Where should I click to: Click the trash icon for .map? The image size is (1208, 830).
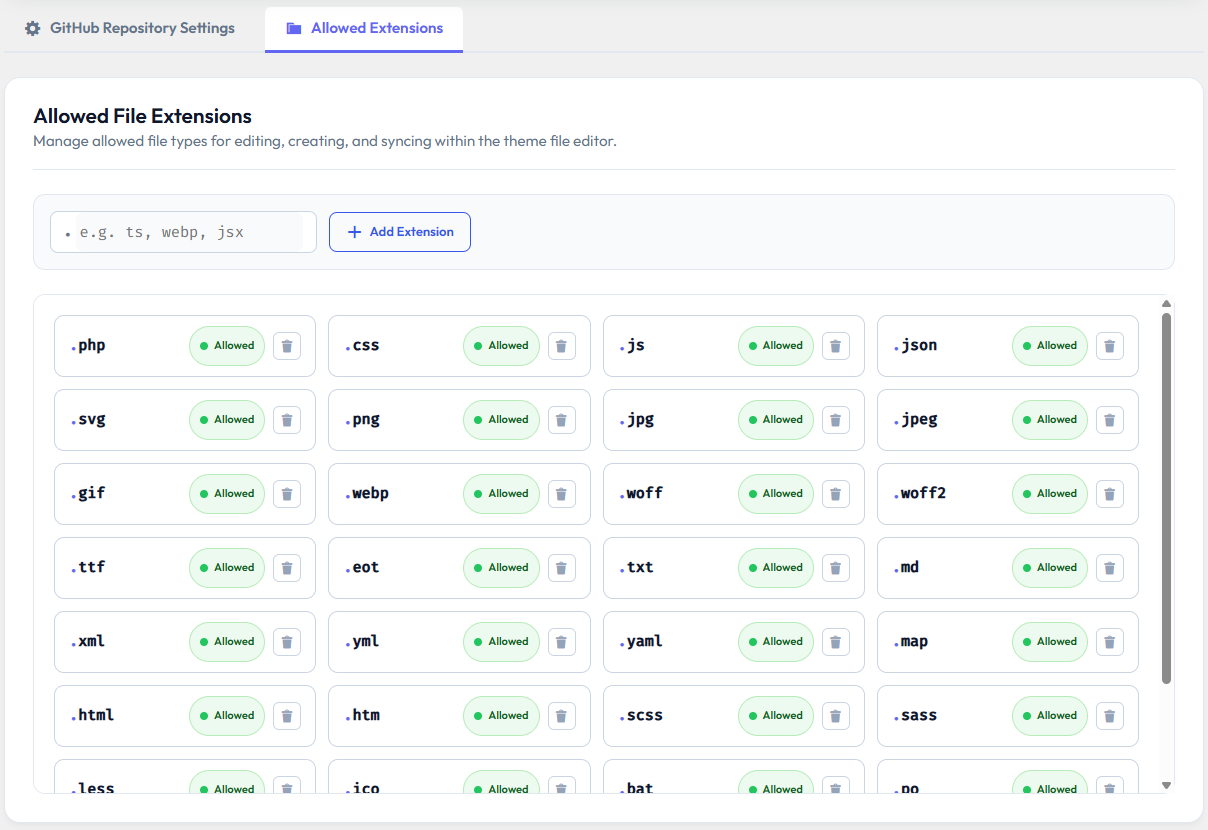point(1110,642)
